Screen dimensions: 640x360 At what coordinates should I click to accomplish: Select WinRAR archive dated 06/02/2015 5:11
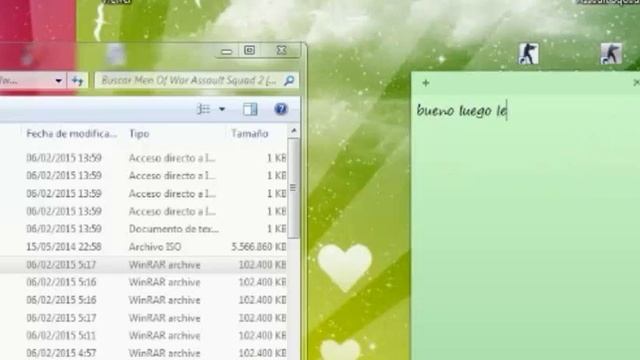tap(143, 336)
